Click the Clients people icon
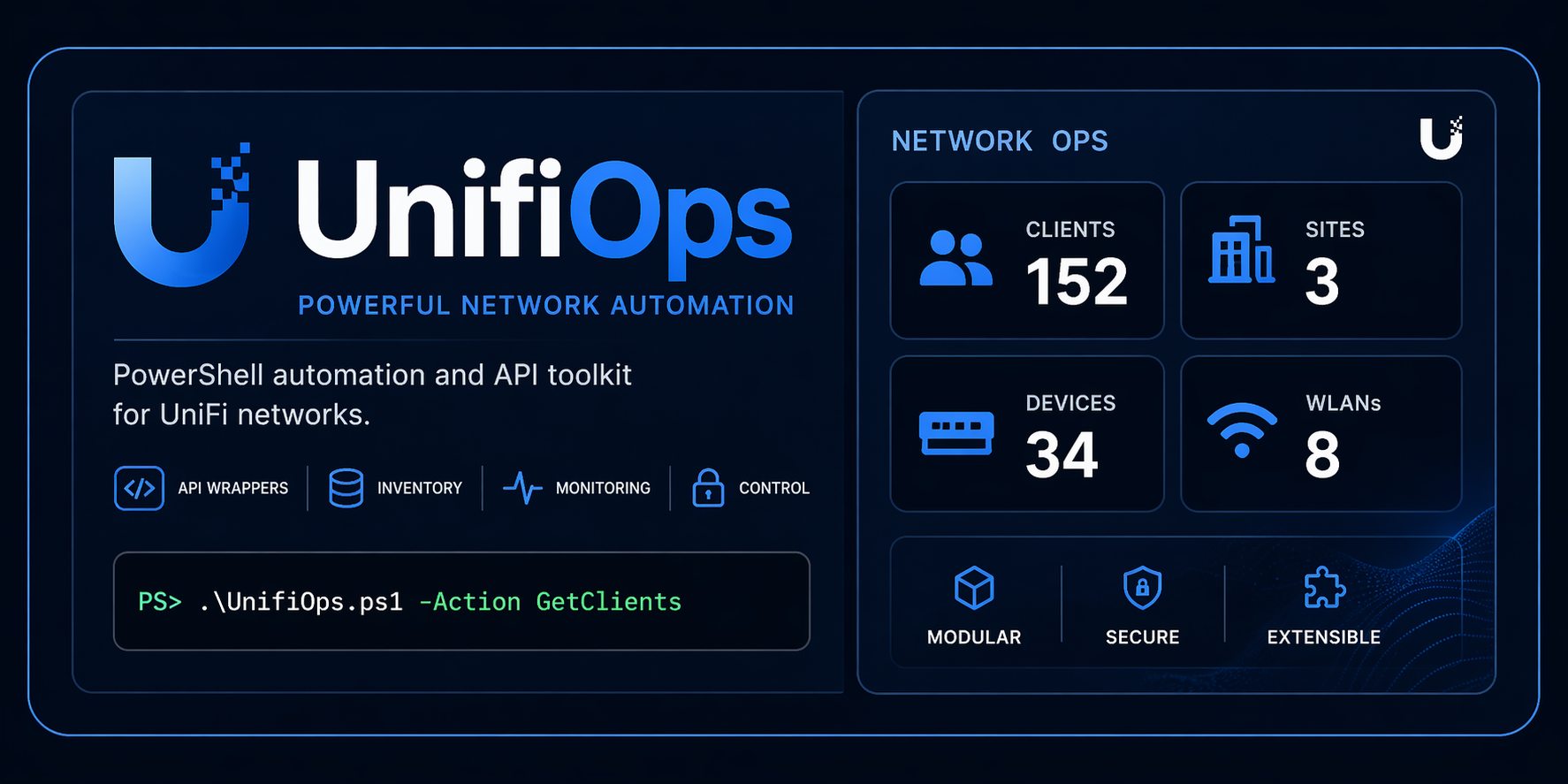Image resolution: width=1568 pixels, height=784 pixels. 955,259
